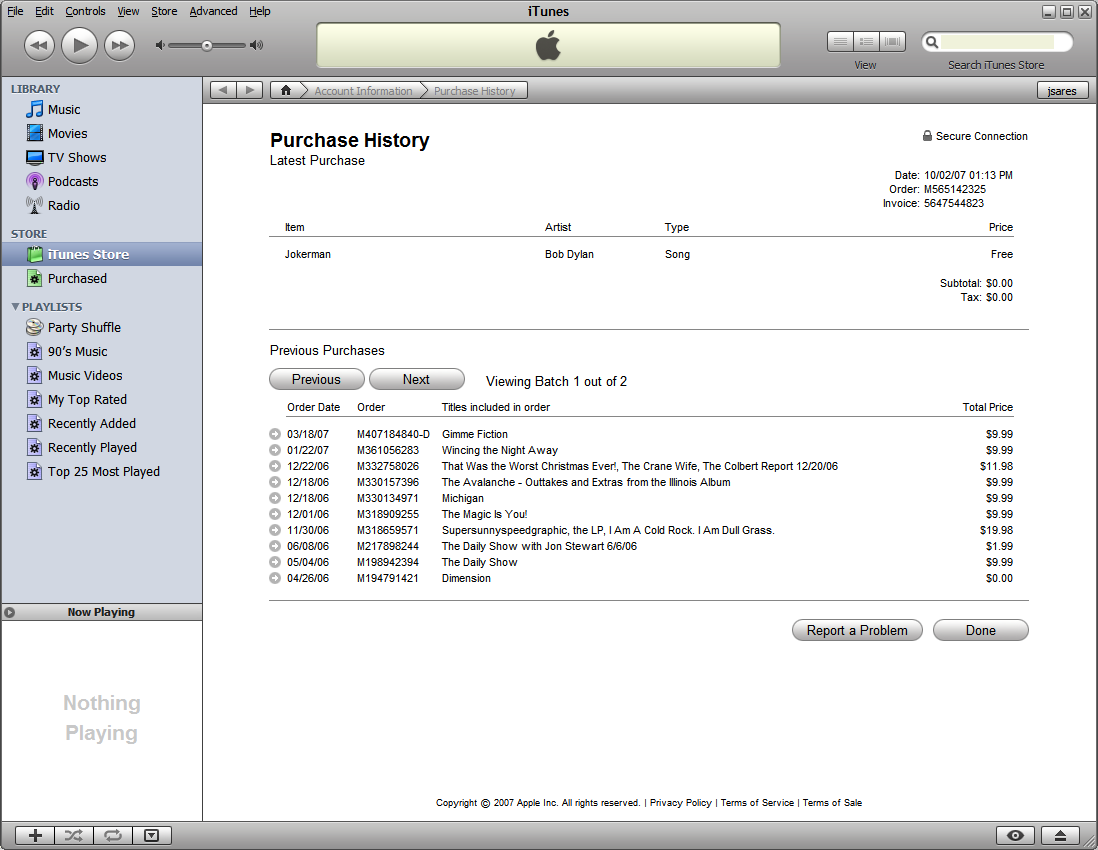This screenshot has height=850, width=1098.
Task: Click the eye-shaped browser button at bottom right
Action: click(1015, 835)
